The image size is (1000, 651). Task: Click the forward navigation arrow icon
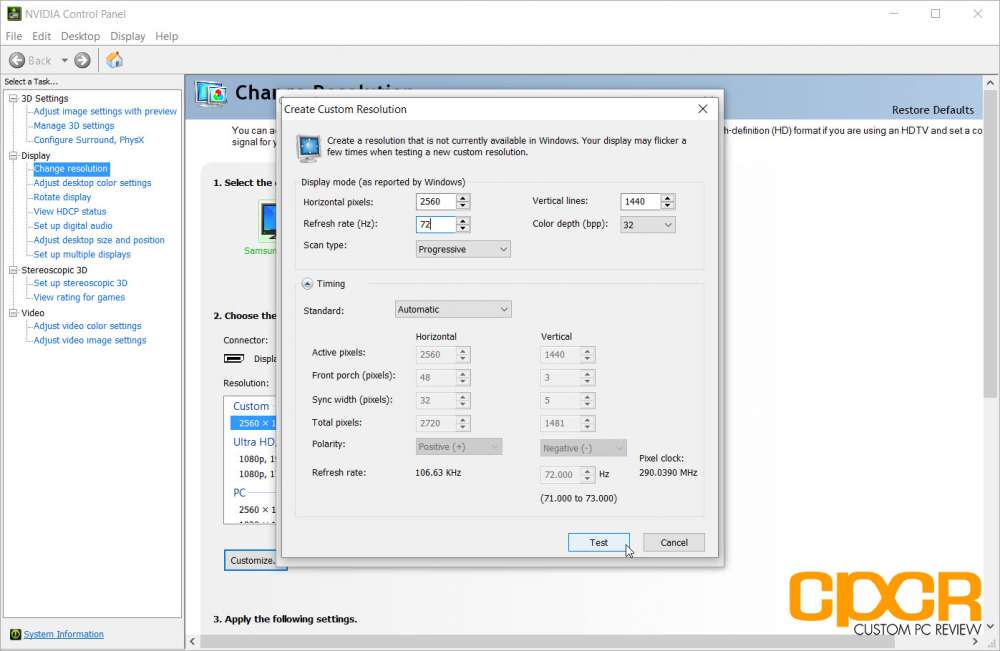[x=81, y=59]
